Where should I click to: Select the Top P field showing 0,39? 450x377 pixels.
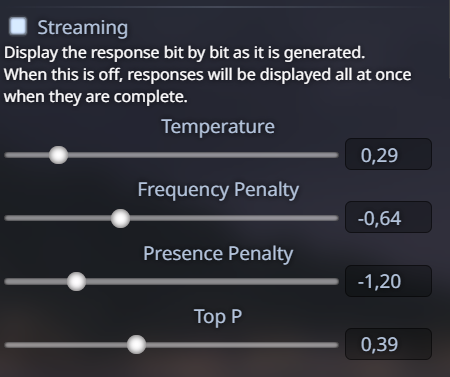pyautogui.click(x=388, y=344)
